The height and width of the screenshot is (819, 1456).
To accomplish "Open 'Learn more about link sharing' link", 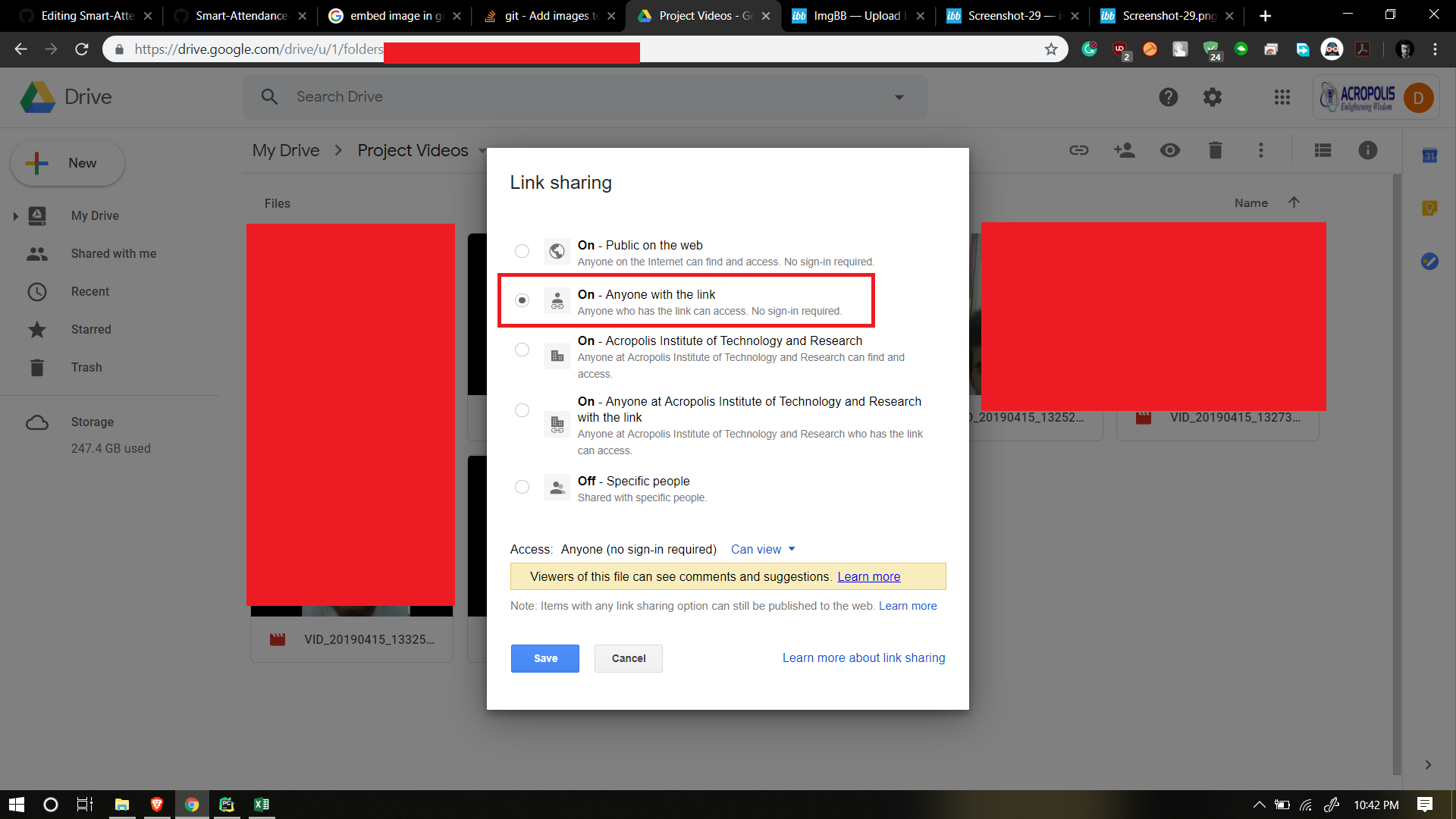I will [863, 657].
